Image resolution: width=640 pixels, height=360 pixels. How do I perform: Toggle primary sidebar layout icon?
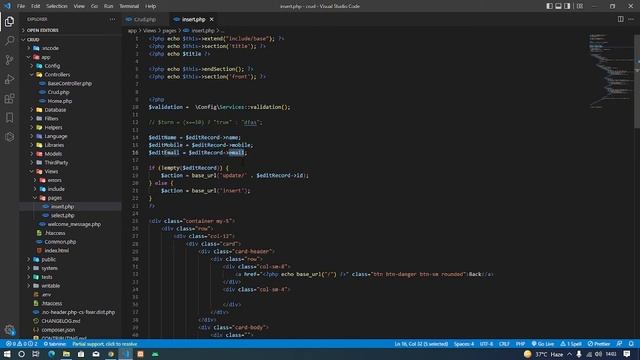pos(549,6)
